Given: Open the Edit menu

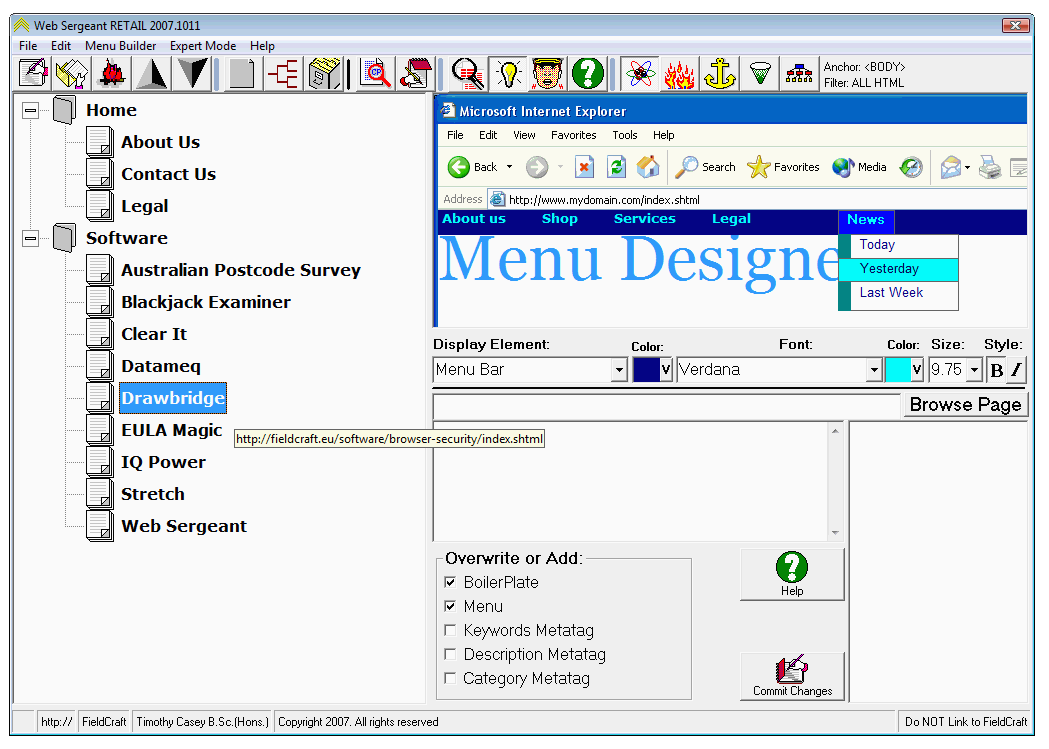Looking at the screenshot, I should (x=61, y=46).
